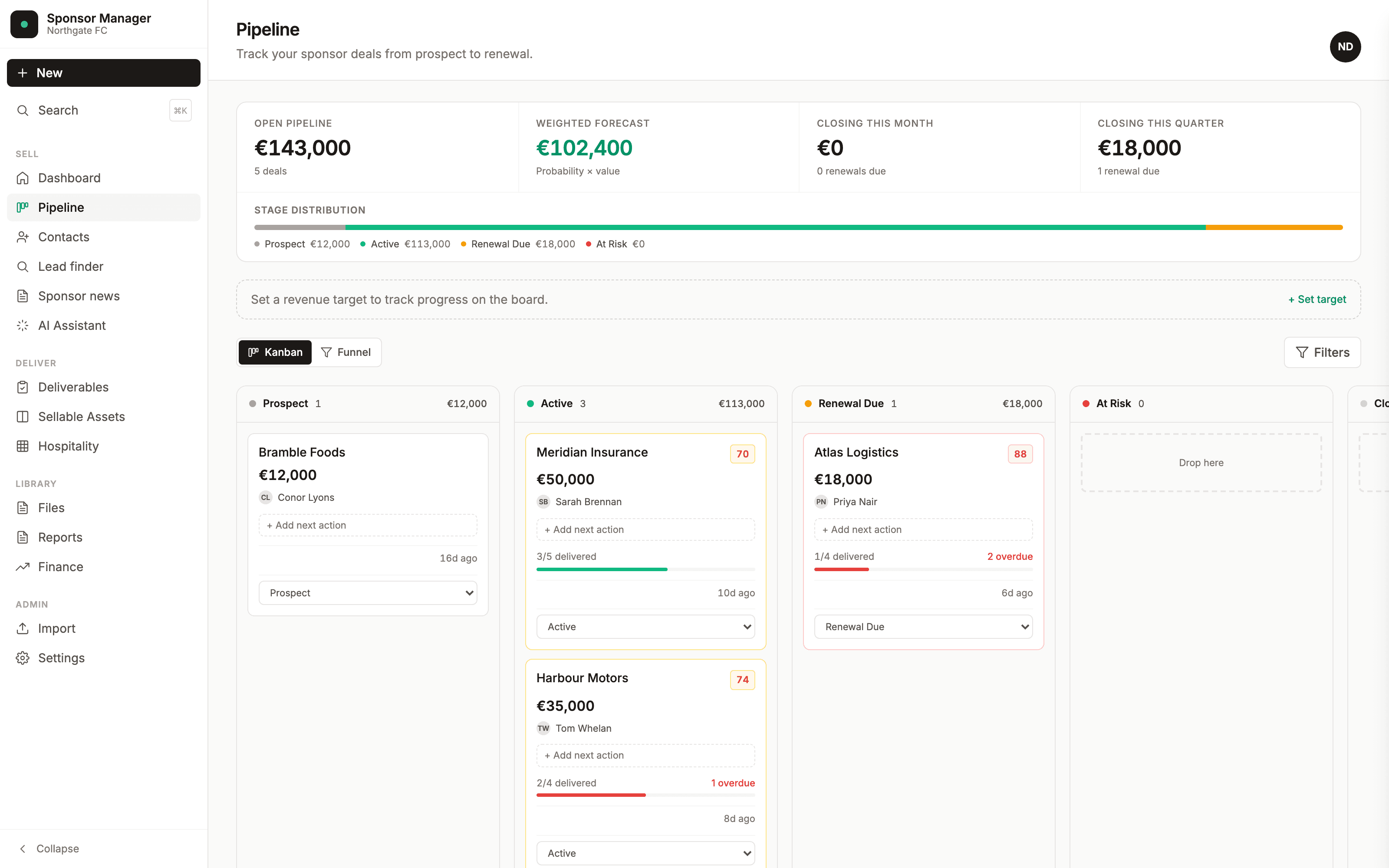Click Harbour Motors delivery progress bar

[646, 795]
